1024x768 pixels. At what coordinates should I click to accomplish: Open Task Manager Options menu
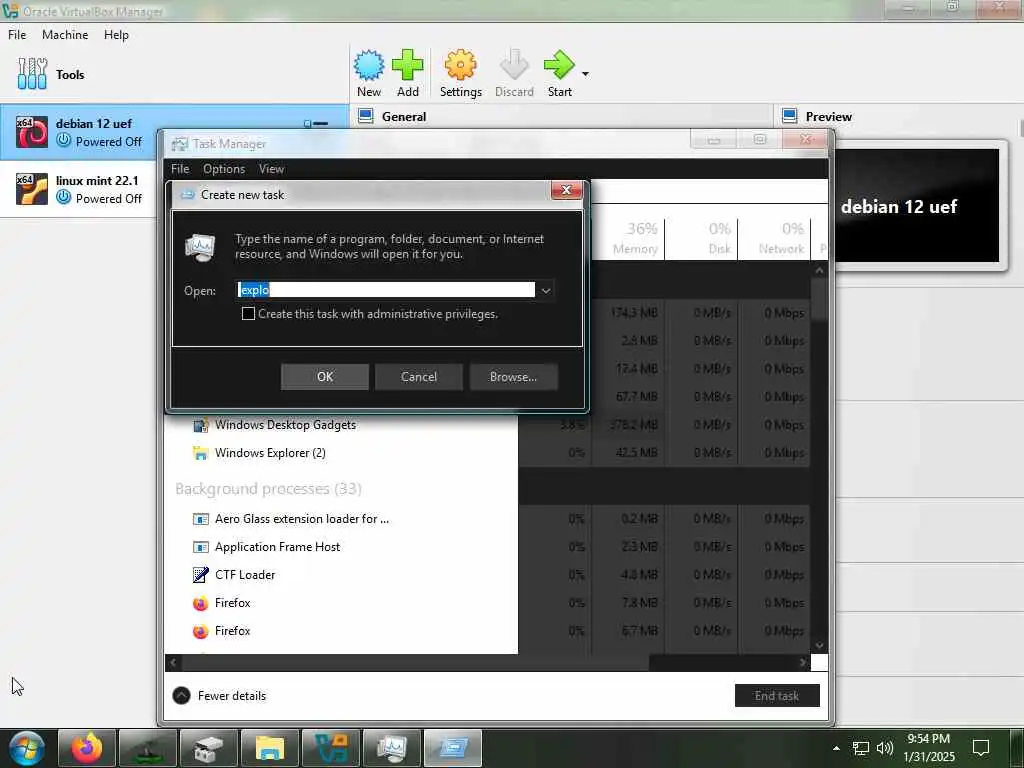tap(224, 168)
